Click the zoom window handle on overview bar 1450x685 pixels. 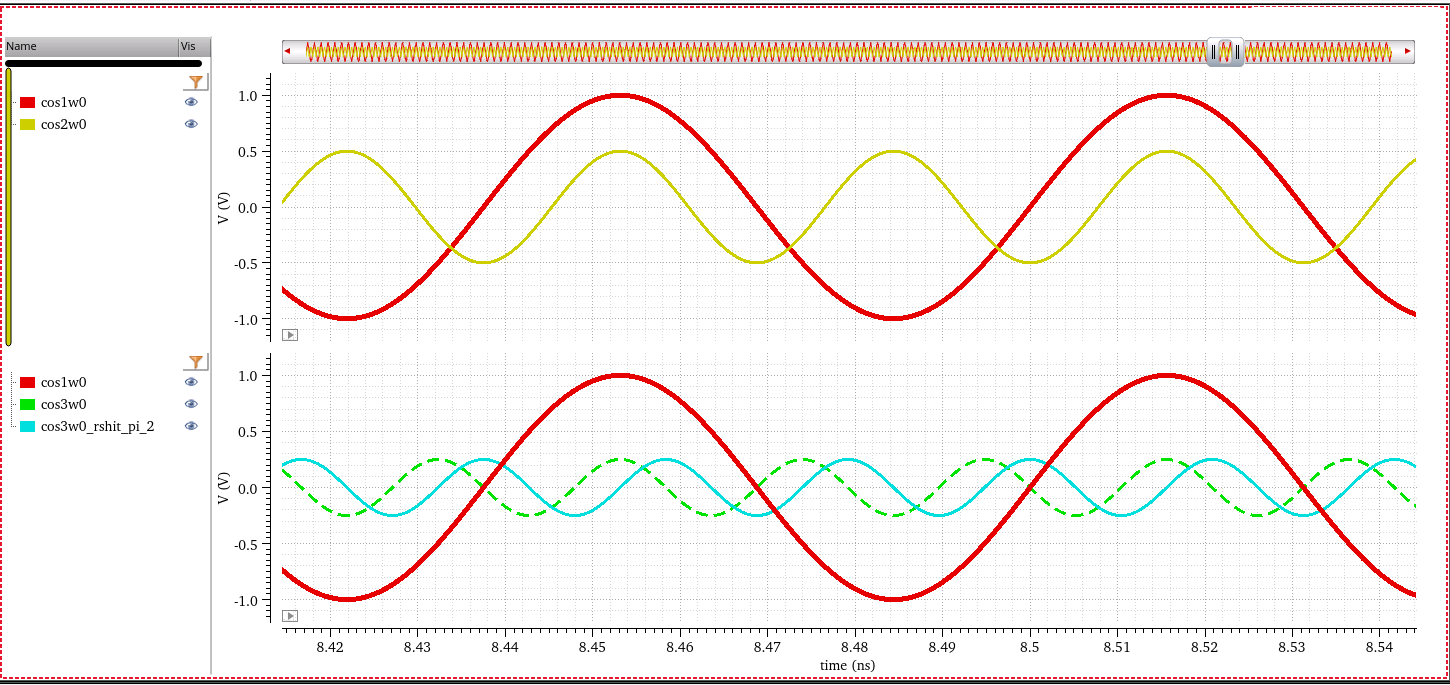[x=1225, y=51]
